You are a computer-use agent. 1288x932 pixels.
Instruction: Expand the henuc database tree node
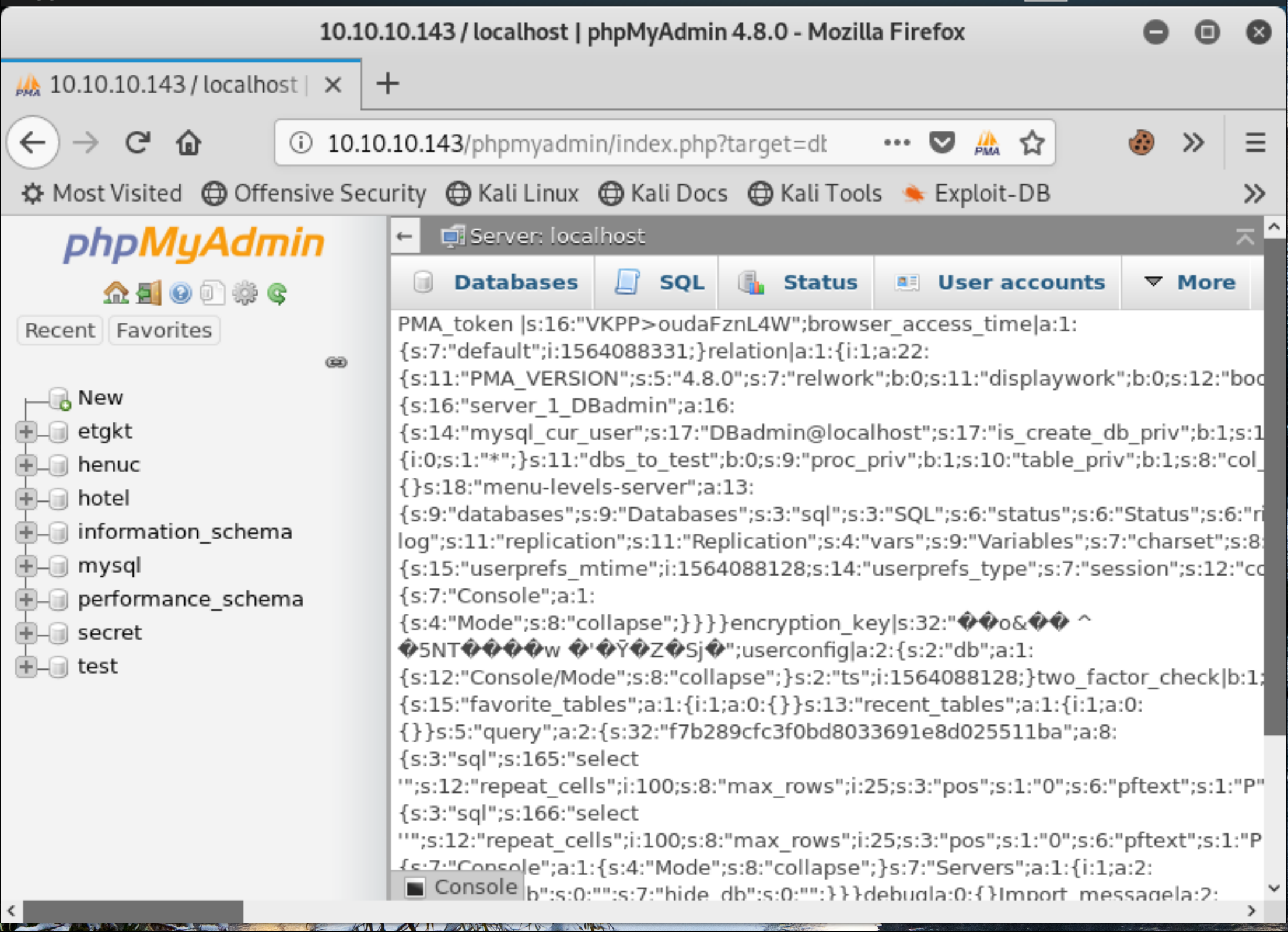pyautogui.click(x=26, y=465)
